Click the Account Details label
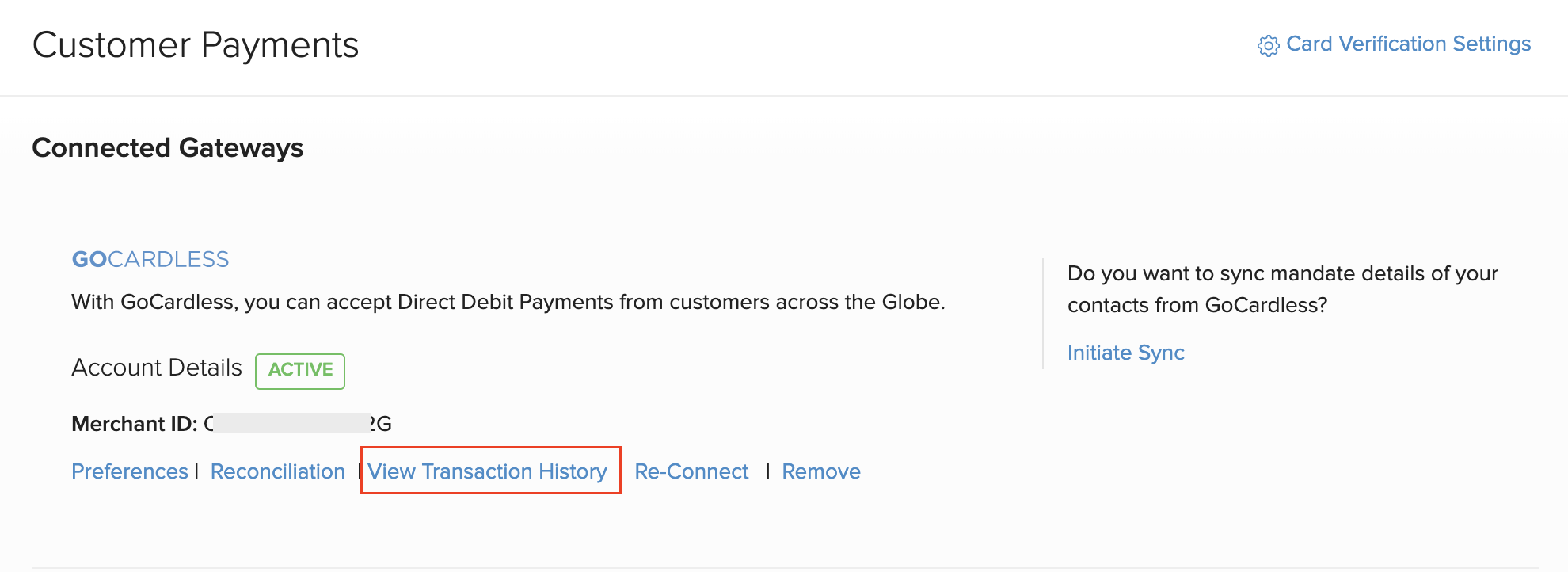The height and width of the screenshot is (572, 1568). [x=156, y=367]
